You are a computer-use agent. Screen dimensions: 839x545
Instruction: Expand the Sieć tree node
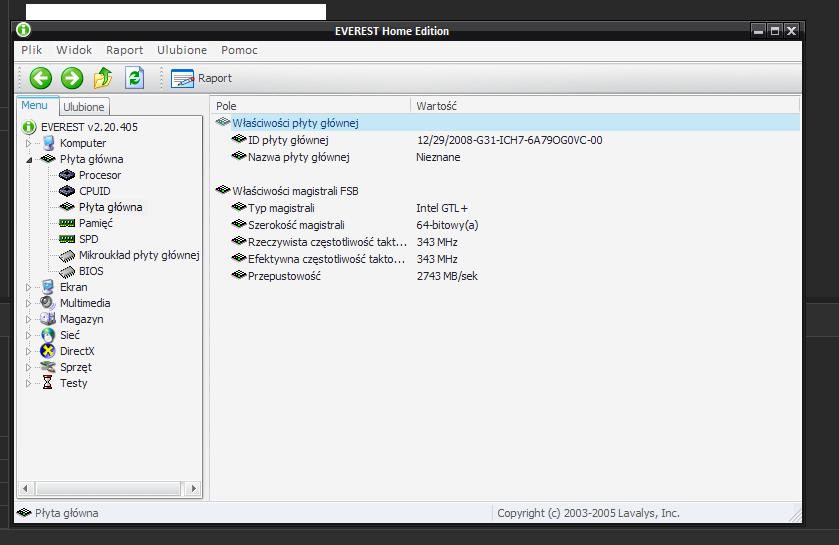coord(28,335)
